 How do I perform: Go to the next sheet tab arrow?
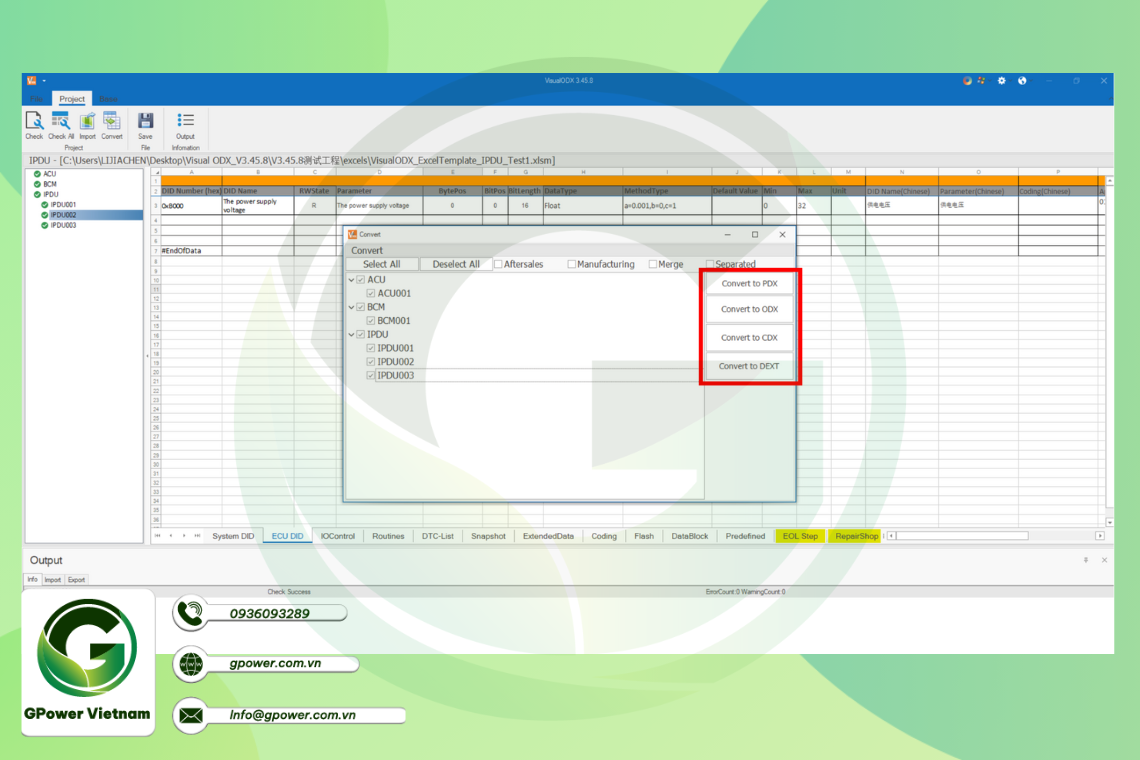184,536
